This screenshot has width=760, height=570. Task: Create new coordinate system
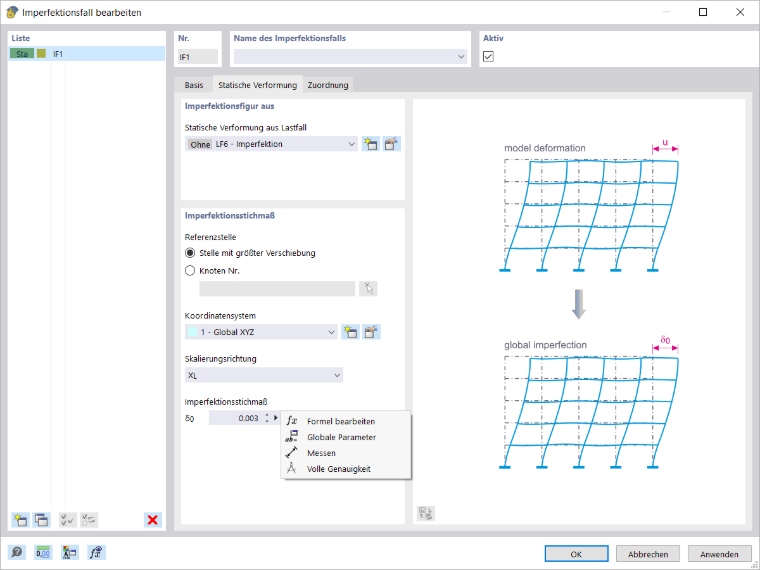[350, 332]
